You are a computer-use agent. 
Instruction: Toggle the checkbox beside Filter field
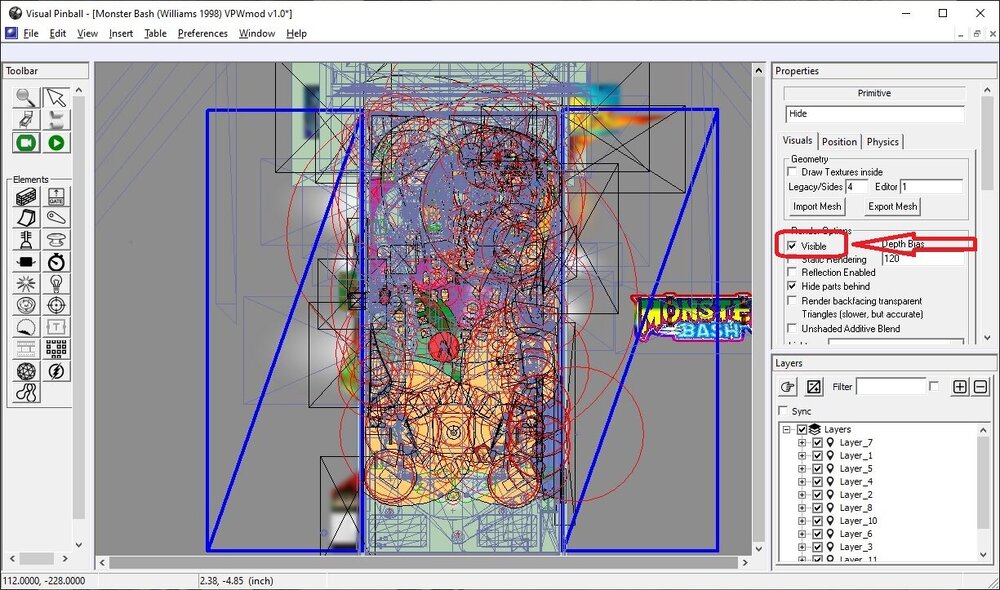(x=934, y=386)
